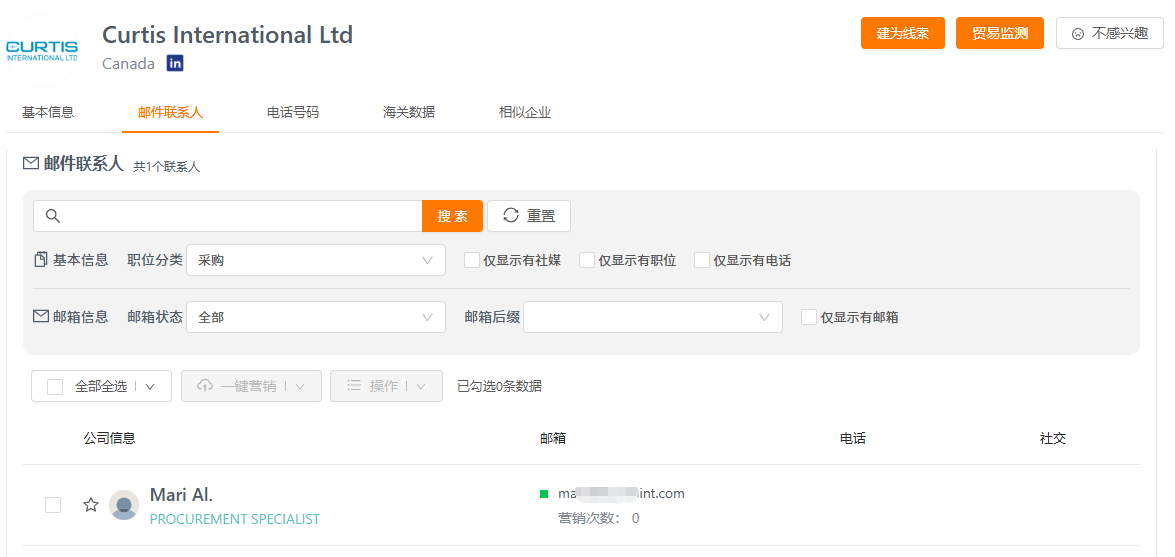Click the Canada country label
The image size is (1175, 557).
tap(128, 64)
